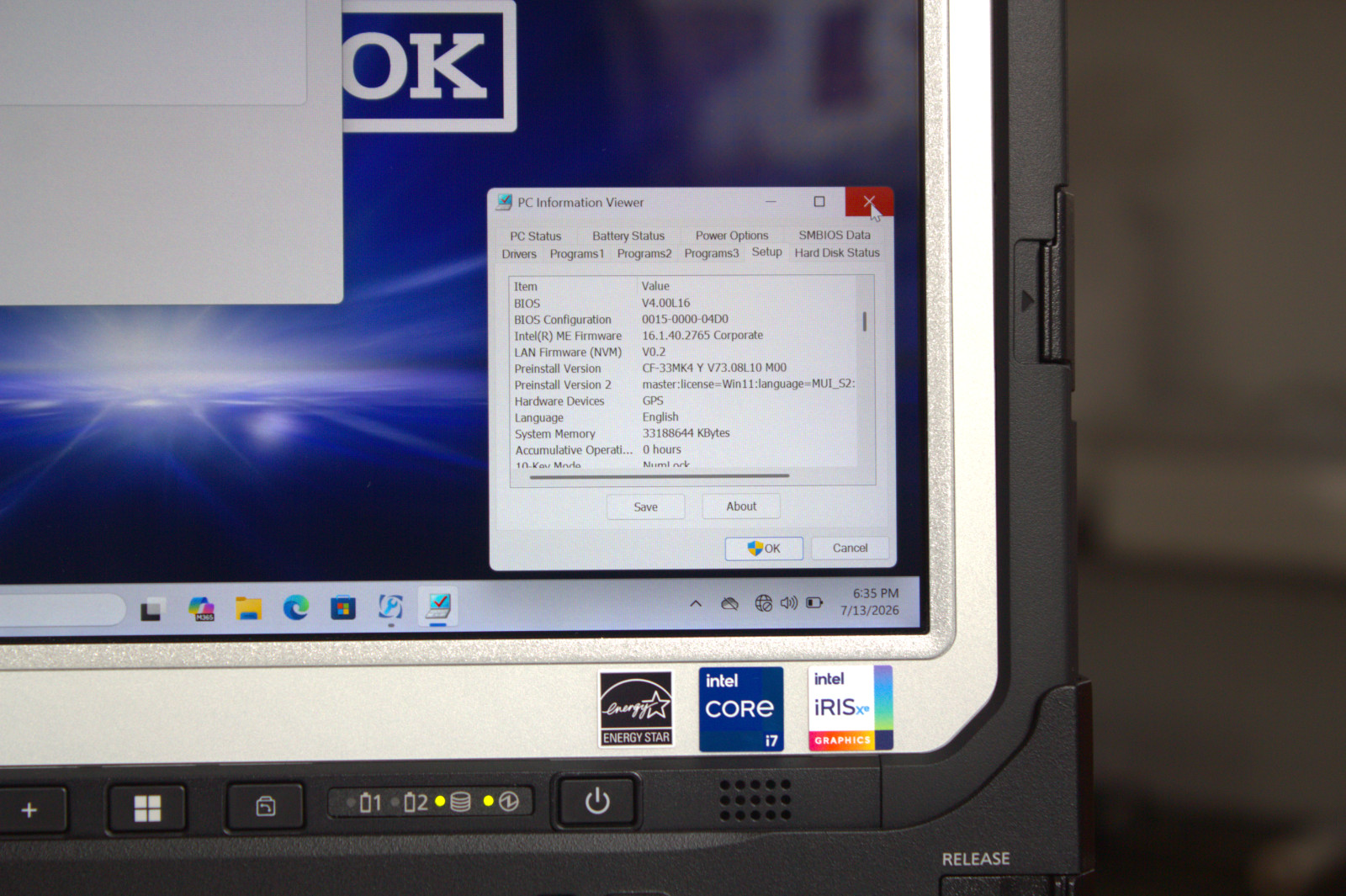Switch to the Programs3 tab
The image size is (1346, 896).
coord(712,253)
